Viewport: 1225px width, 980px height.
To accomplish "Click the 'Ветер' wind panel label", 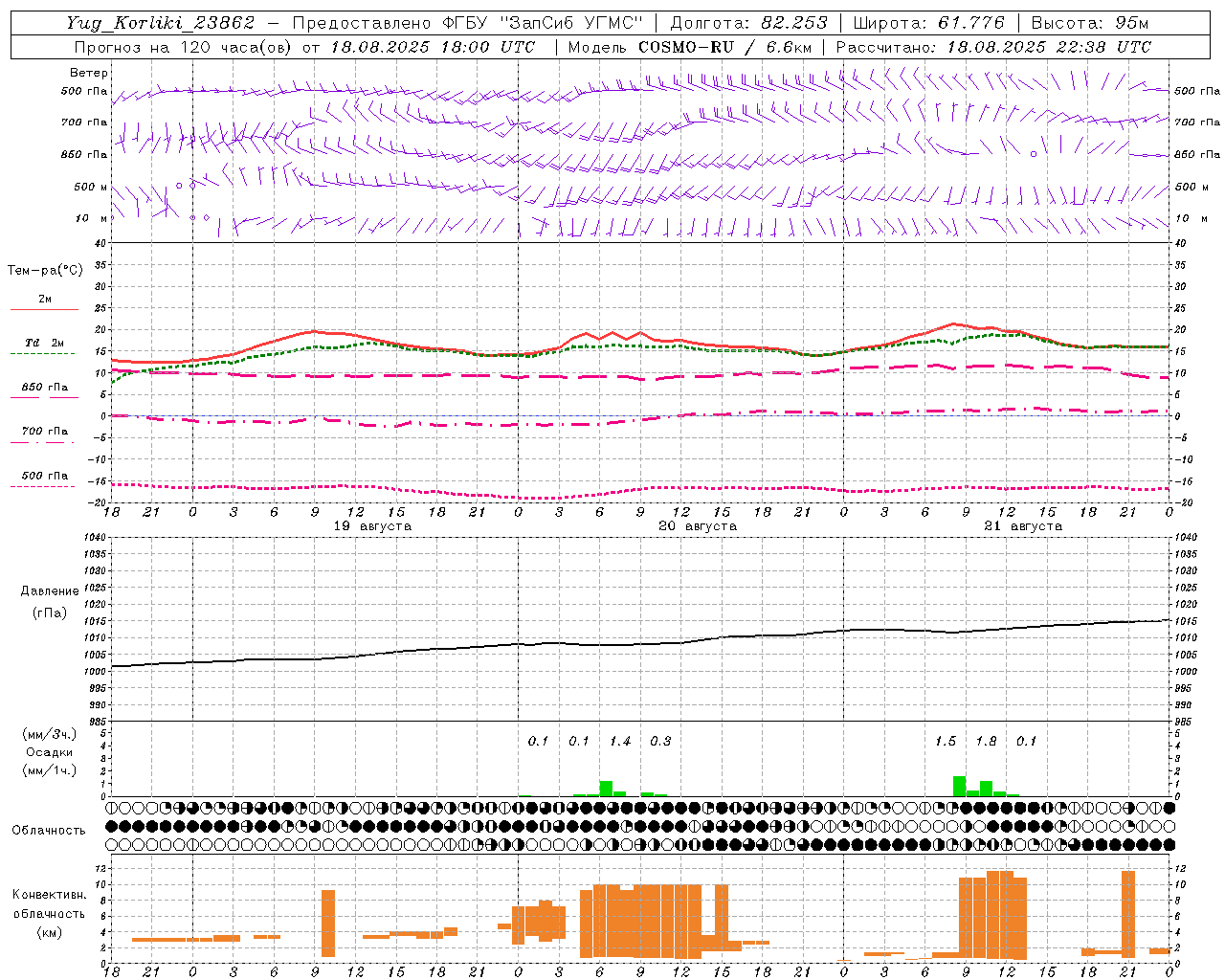I will (89, 73).
